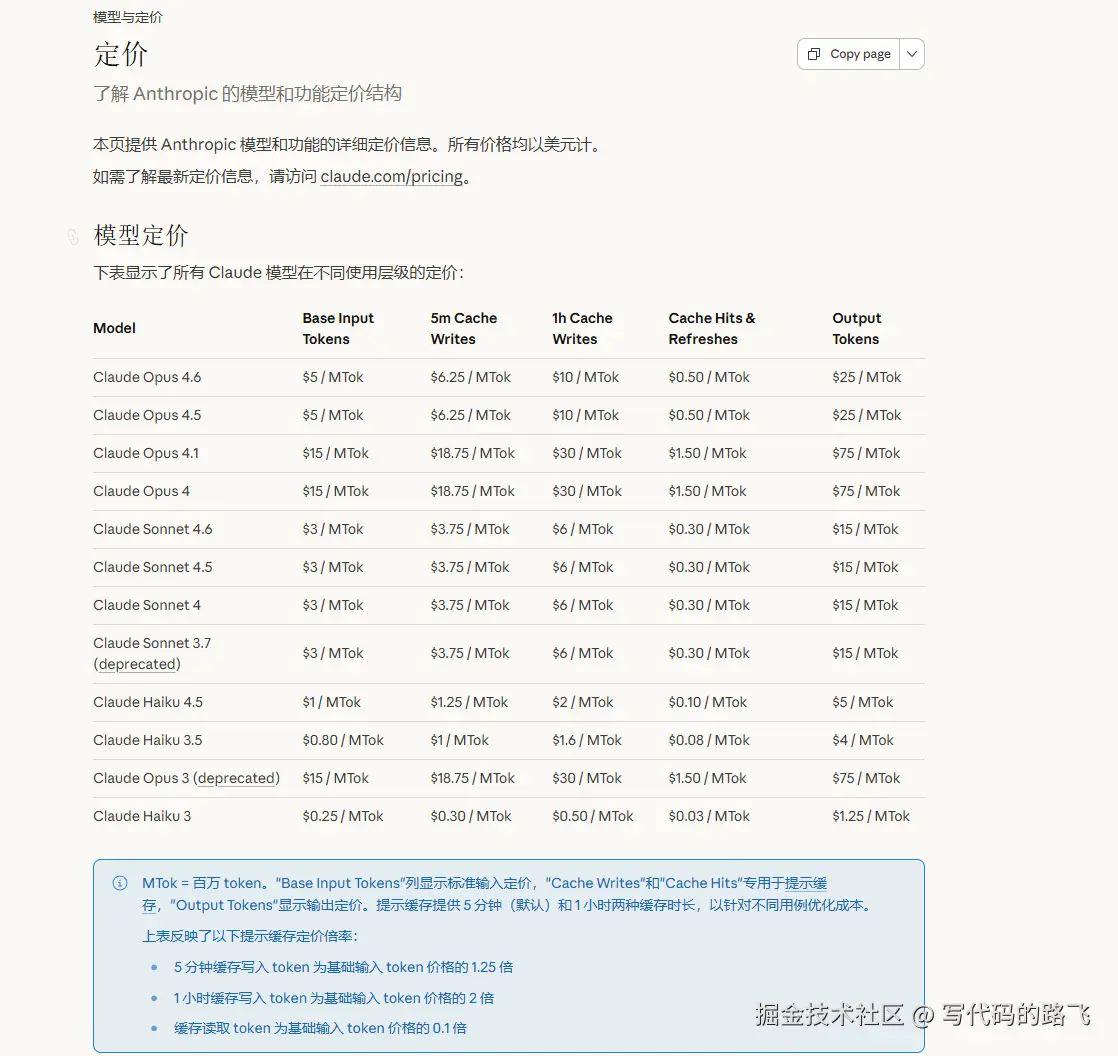The height and width of the screenshot is (1056, 1118).
Task: Click the bullet about 1.25 倍 cache write multiplier
Action: (x=344, y=968)
